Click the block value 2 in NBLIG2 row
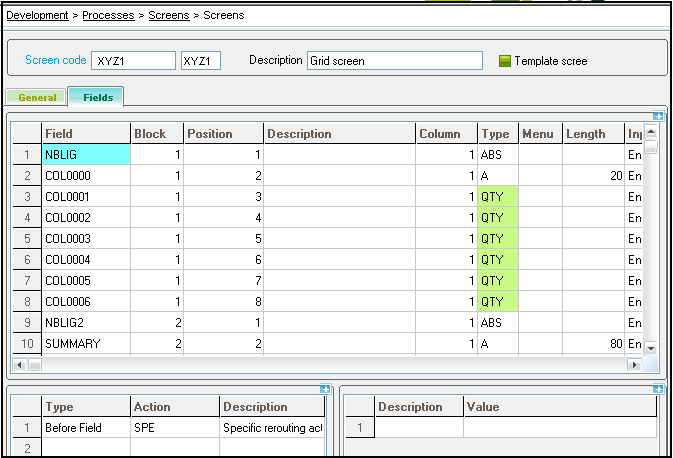This screenshot has height=458, width=673. 157,323
